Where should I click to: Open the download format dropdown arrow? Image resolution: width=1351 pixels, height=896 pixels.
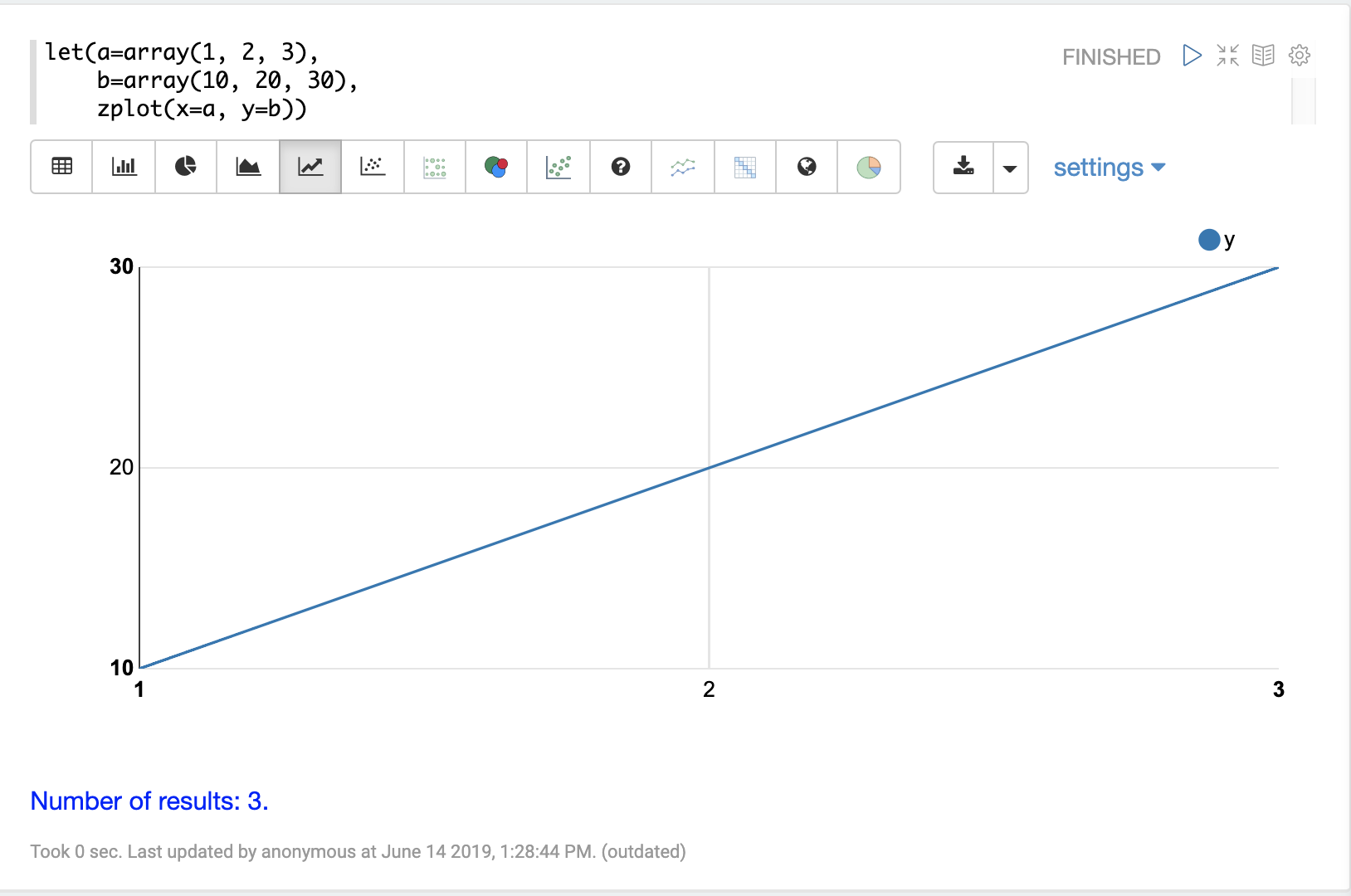[1010, 168]
